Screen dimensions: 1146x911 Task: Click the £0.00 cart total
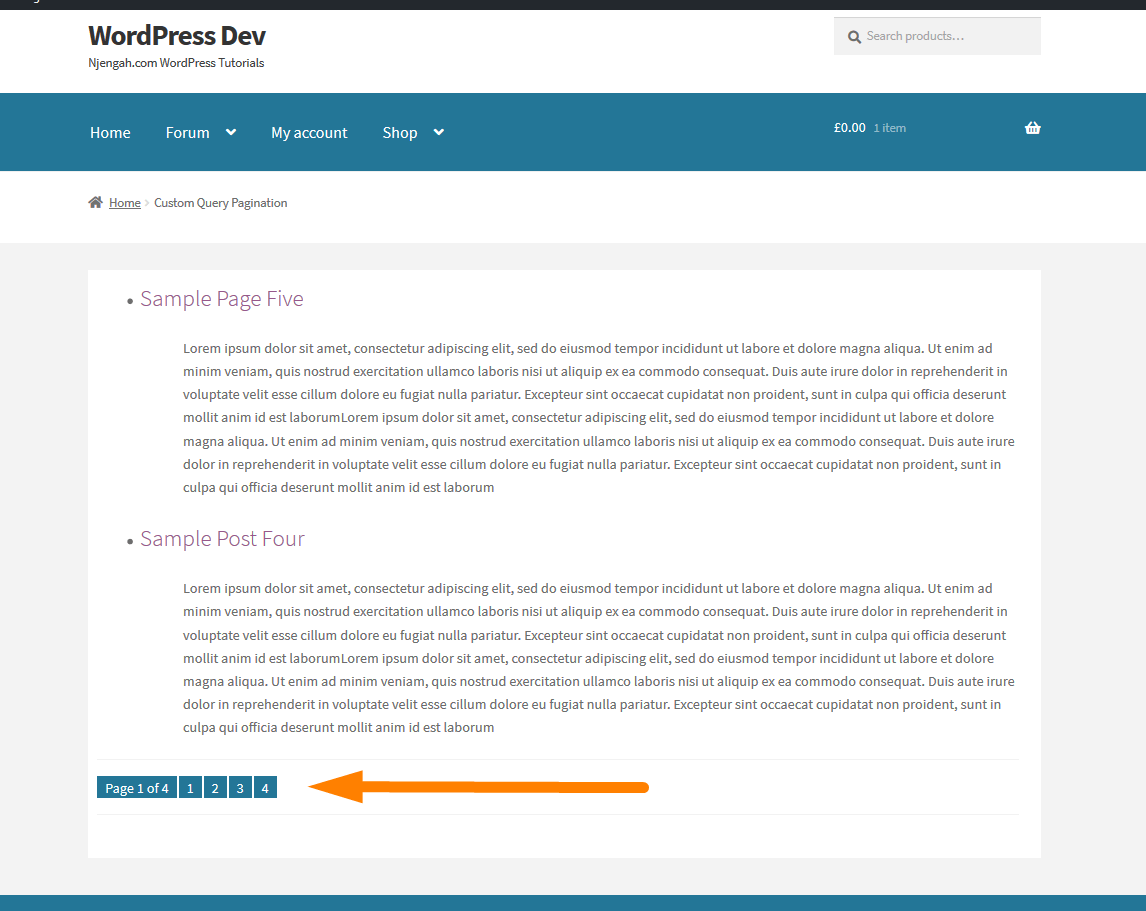(x=849, y=127)
